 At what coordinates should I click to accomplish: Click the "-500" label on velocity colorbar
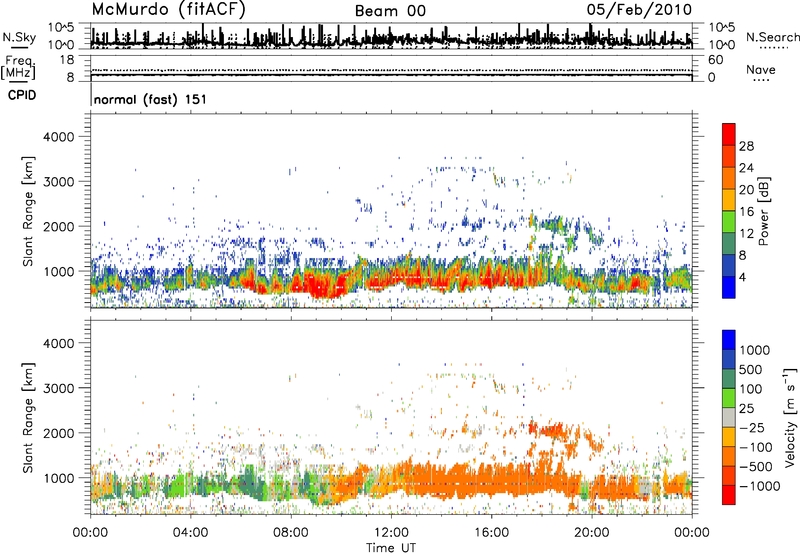click(756, 467)
